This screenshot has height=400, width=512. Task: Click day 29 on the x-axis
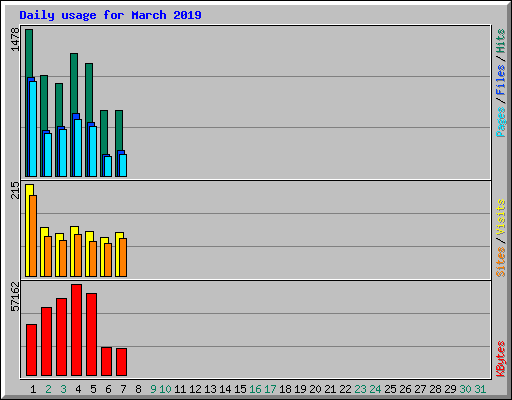coord(450,389)
